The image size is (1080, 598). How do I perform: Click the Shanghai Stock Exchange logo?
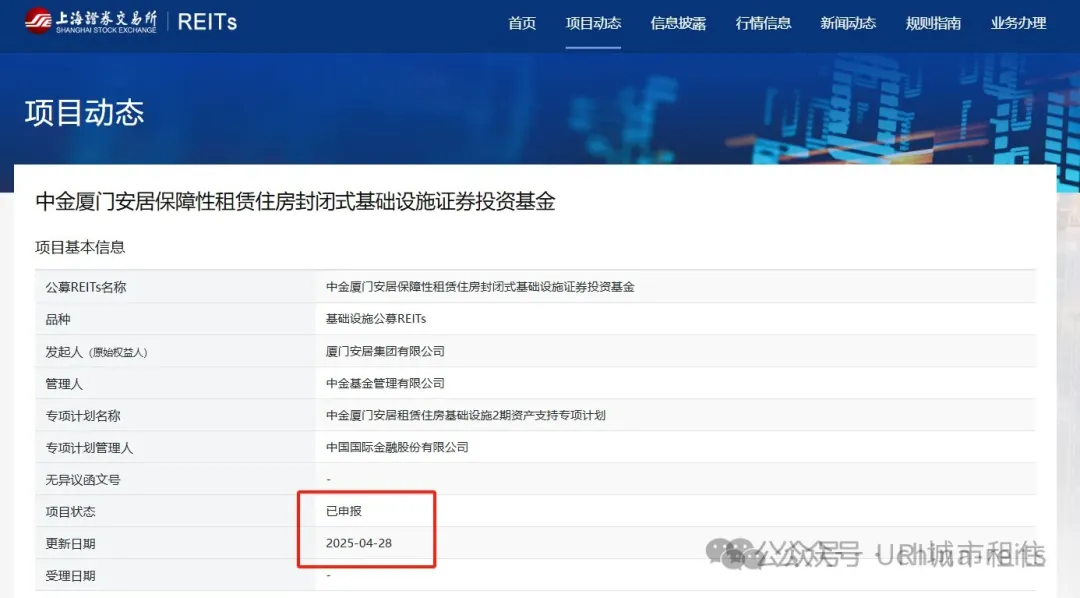click(90, 21)
